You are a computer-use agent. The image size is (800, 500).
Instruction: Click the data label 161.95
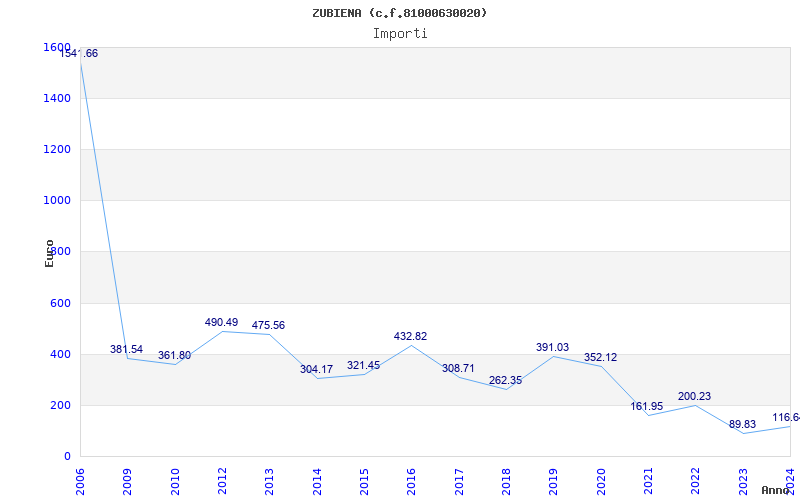[x=647, y=407]
